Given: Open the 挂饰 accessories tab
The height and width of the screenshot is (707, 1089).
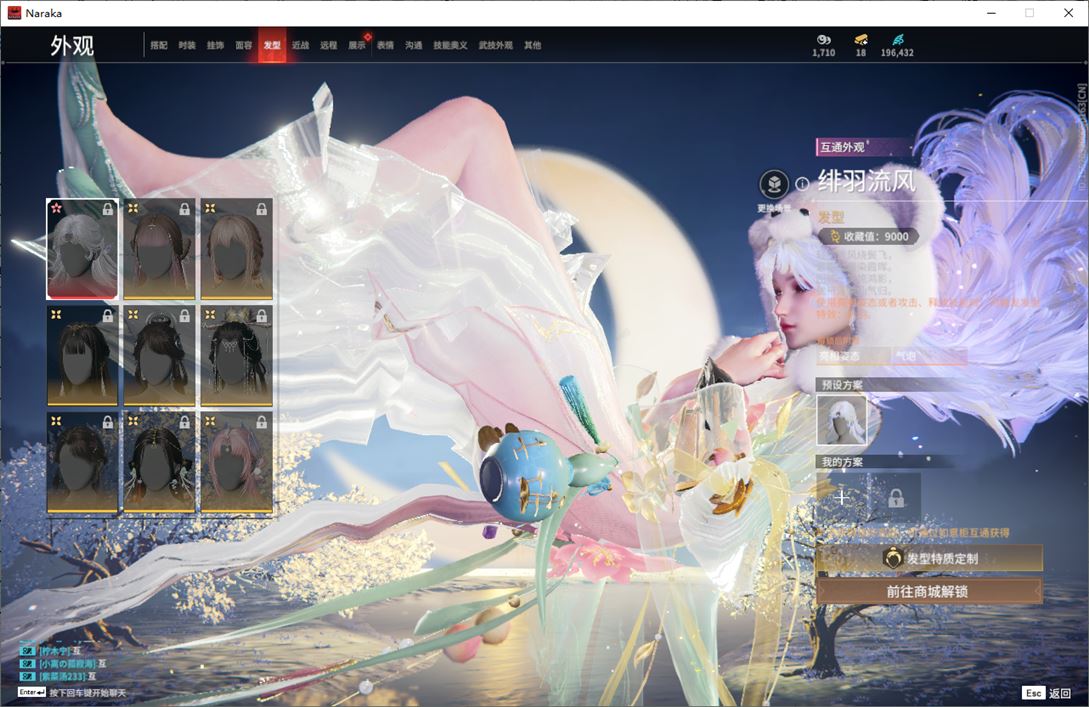Looking at the screenshot, I should pos(215,45).
